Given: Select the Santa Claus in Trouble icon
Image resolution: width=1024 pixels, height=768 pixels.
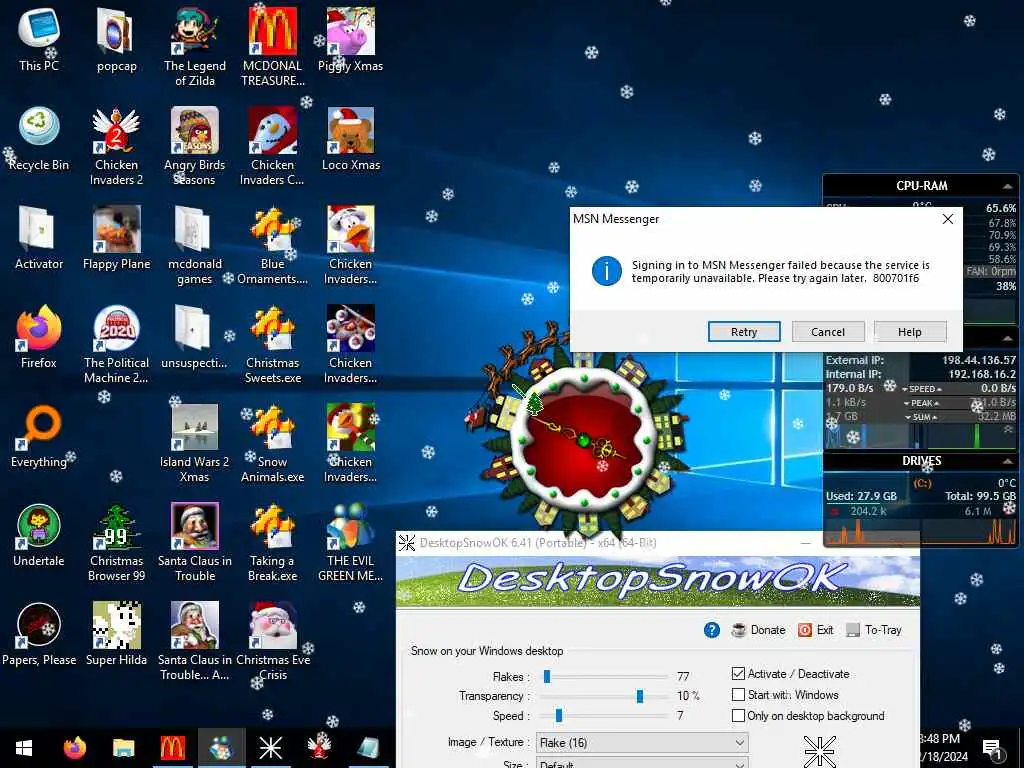Looking at the screenshot, I should tap(195, 543).
